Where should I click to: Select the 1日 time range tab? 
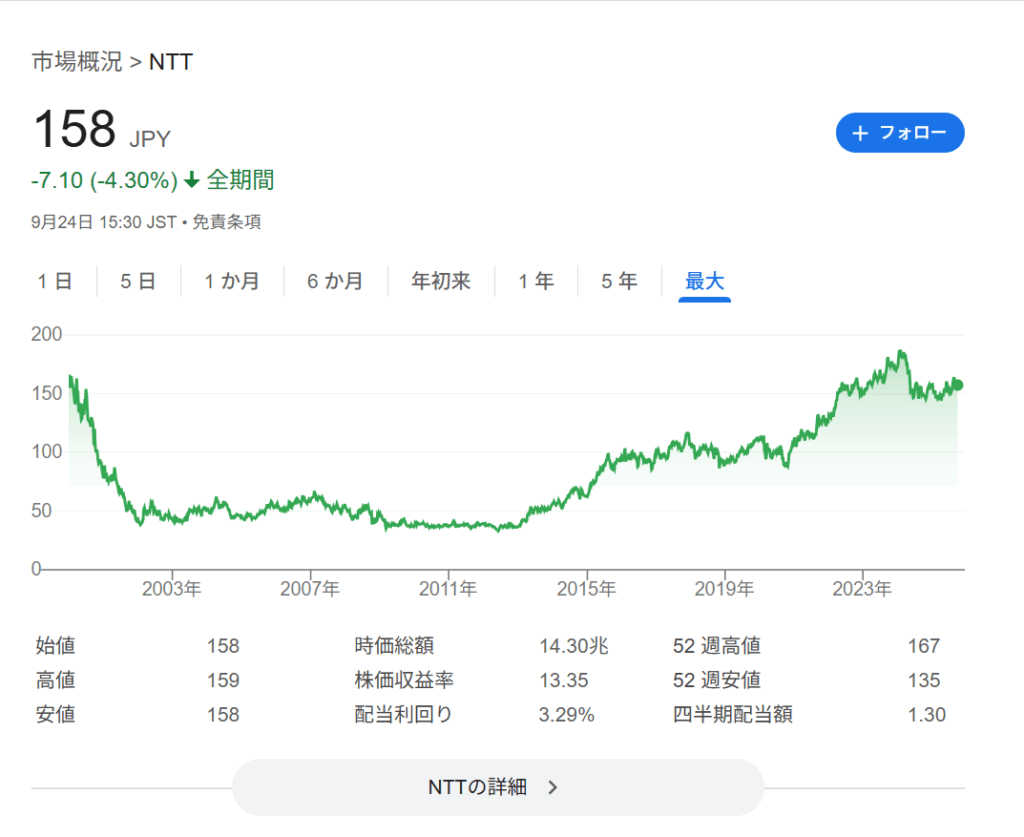click(55, 282)
